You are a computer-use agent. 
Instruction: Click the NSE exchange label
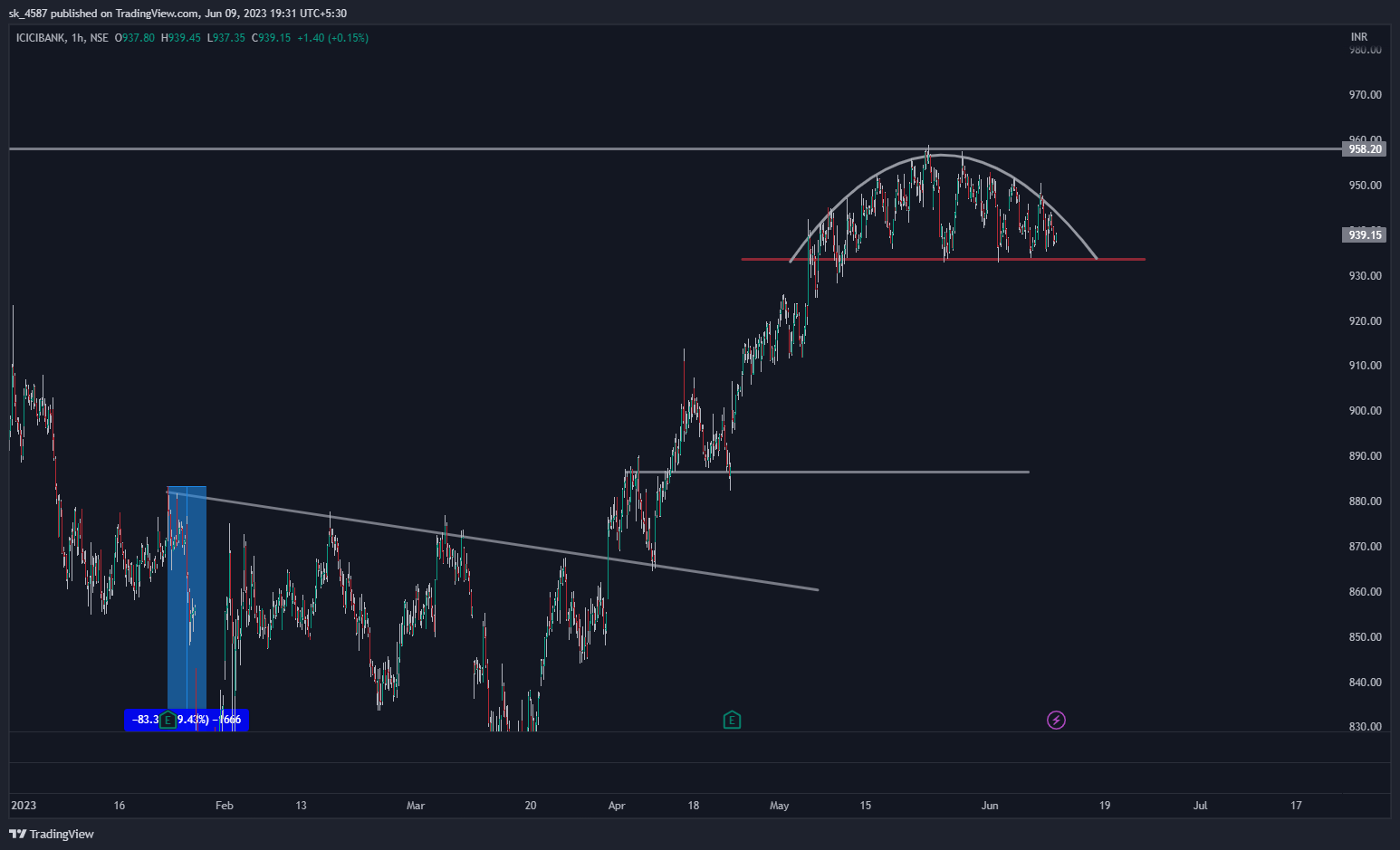point(99,38)
